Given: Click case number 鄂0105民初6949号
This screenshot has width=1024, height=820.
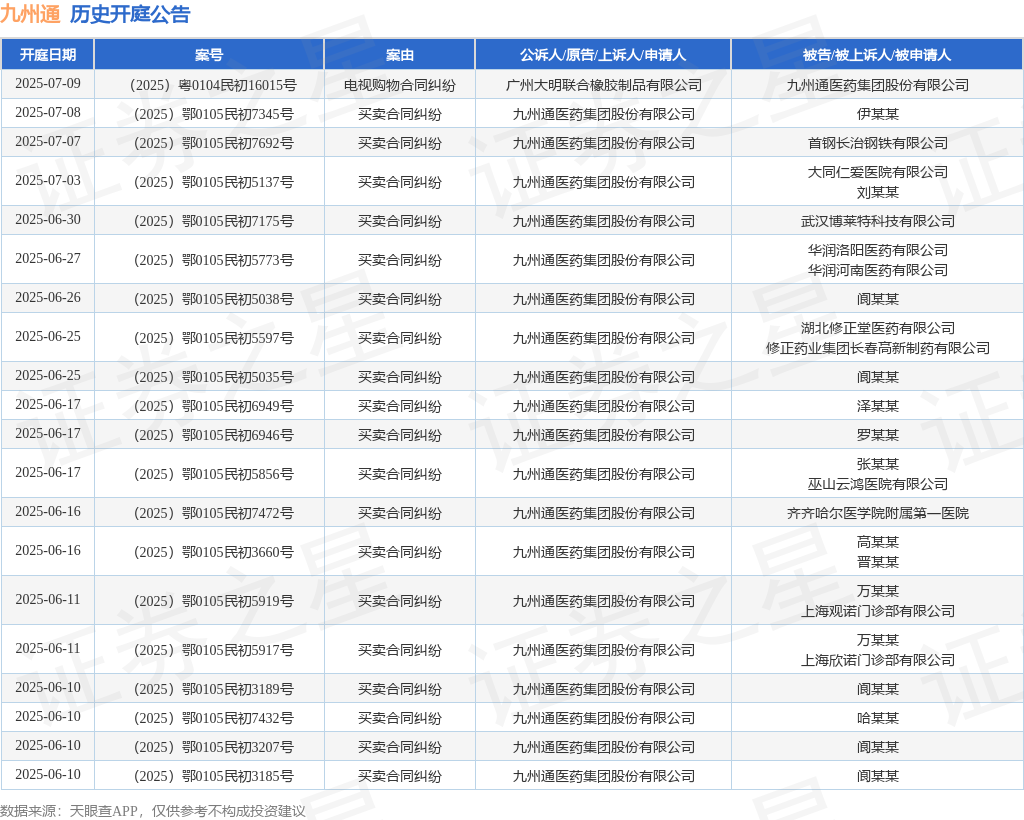Looking at the screenshot, I should pos(213,406).
